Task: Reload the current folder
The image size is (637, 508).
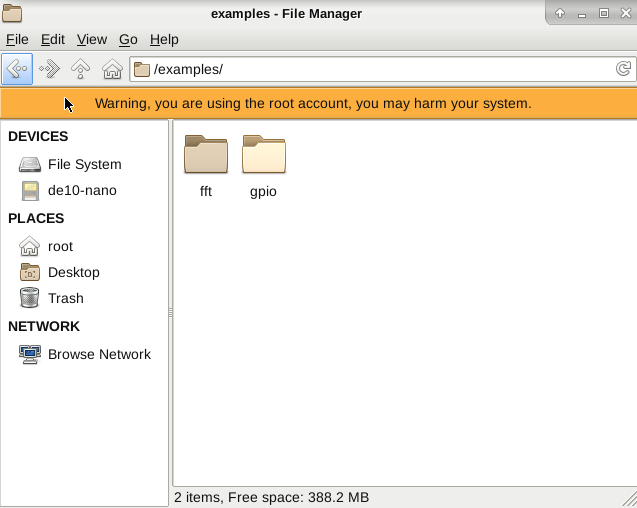Action: coord(623,69)
